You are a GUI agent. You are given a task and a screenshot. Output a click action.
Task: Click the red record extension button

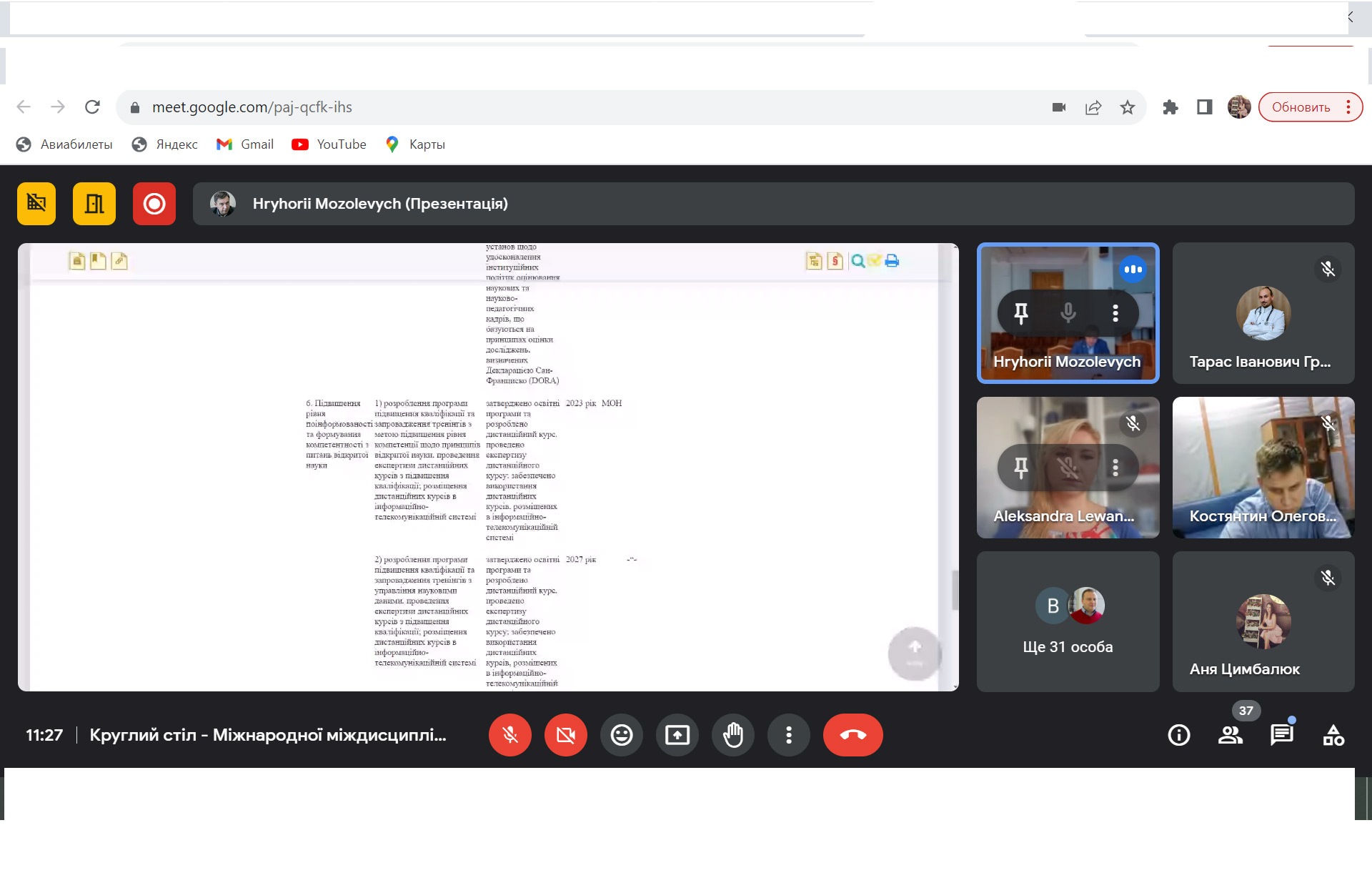click(x=154, y=204)
